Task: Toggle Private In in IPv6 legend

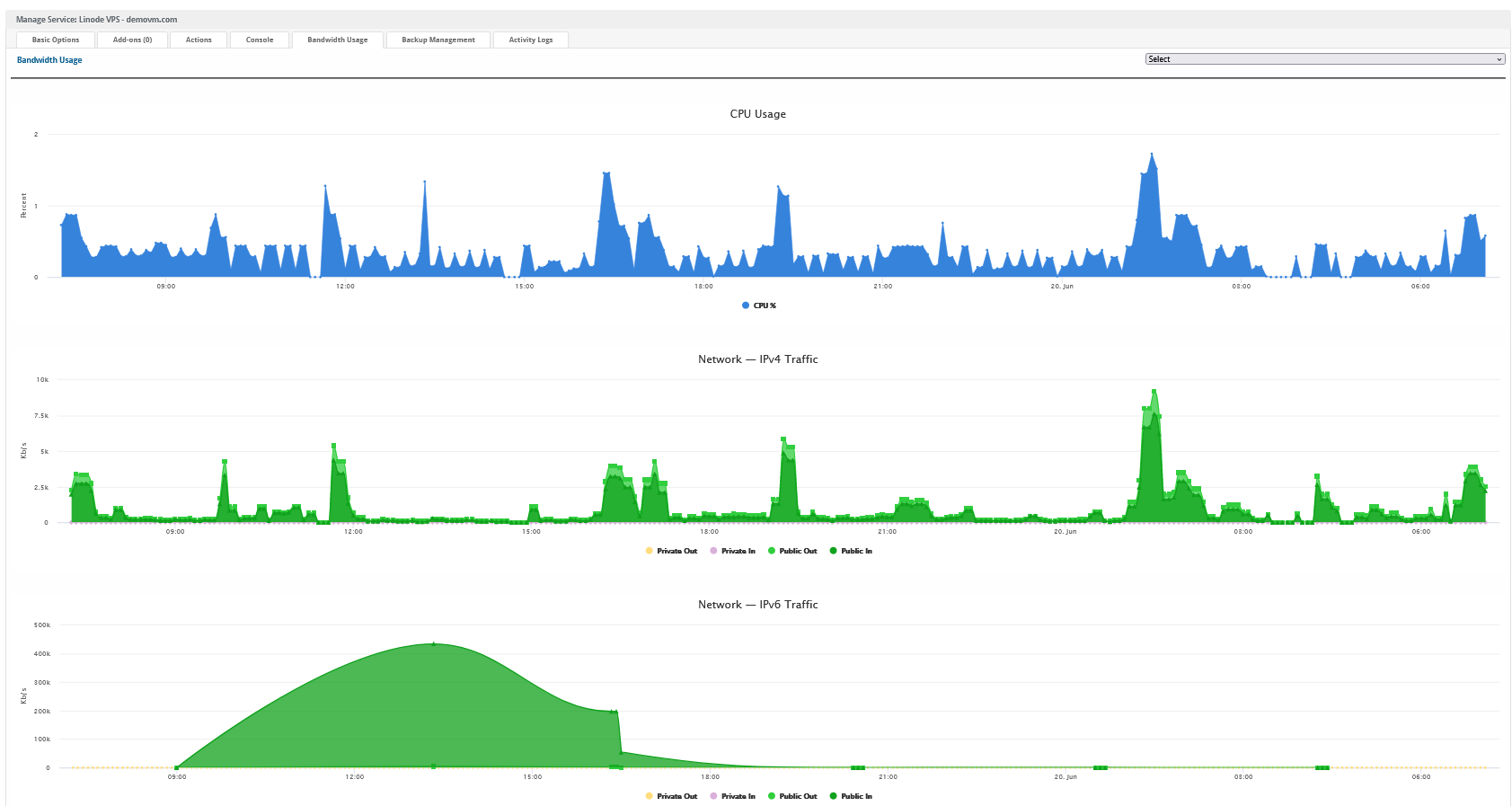Action: click(732, 796)
